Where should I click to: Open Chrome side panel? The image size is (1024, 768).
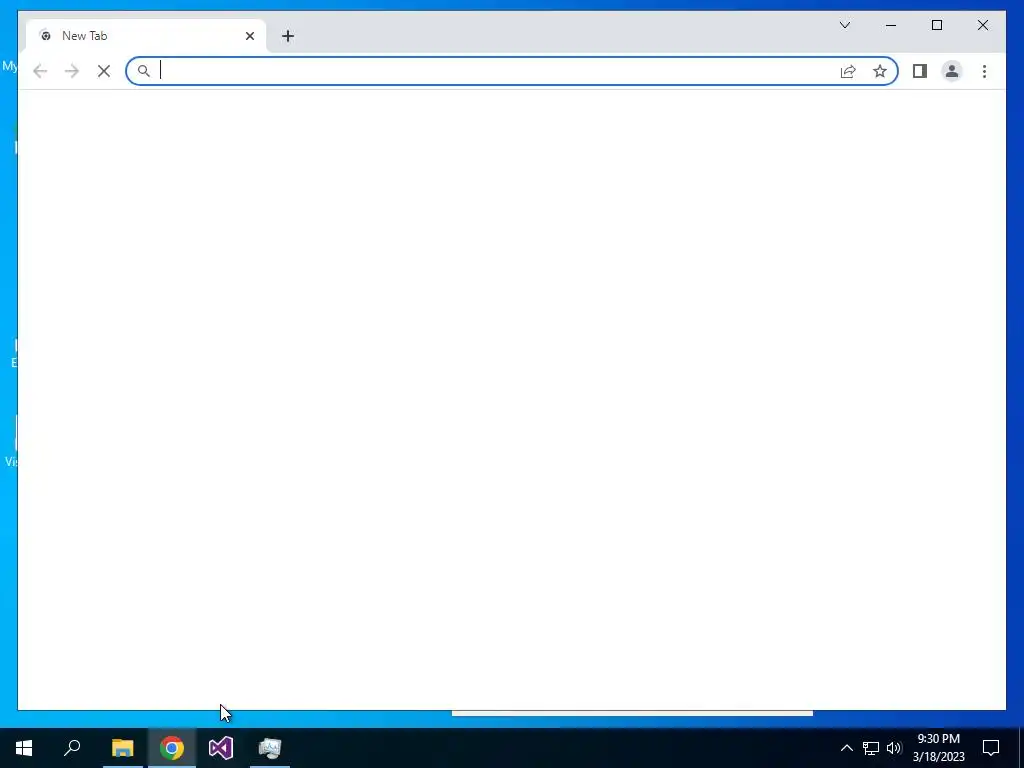[x=920, y=71]
